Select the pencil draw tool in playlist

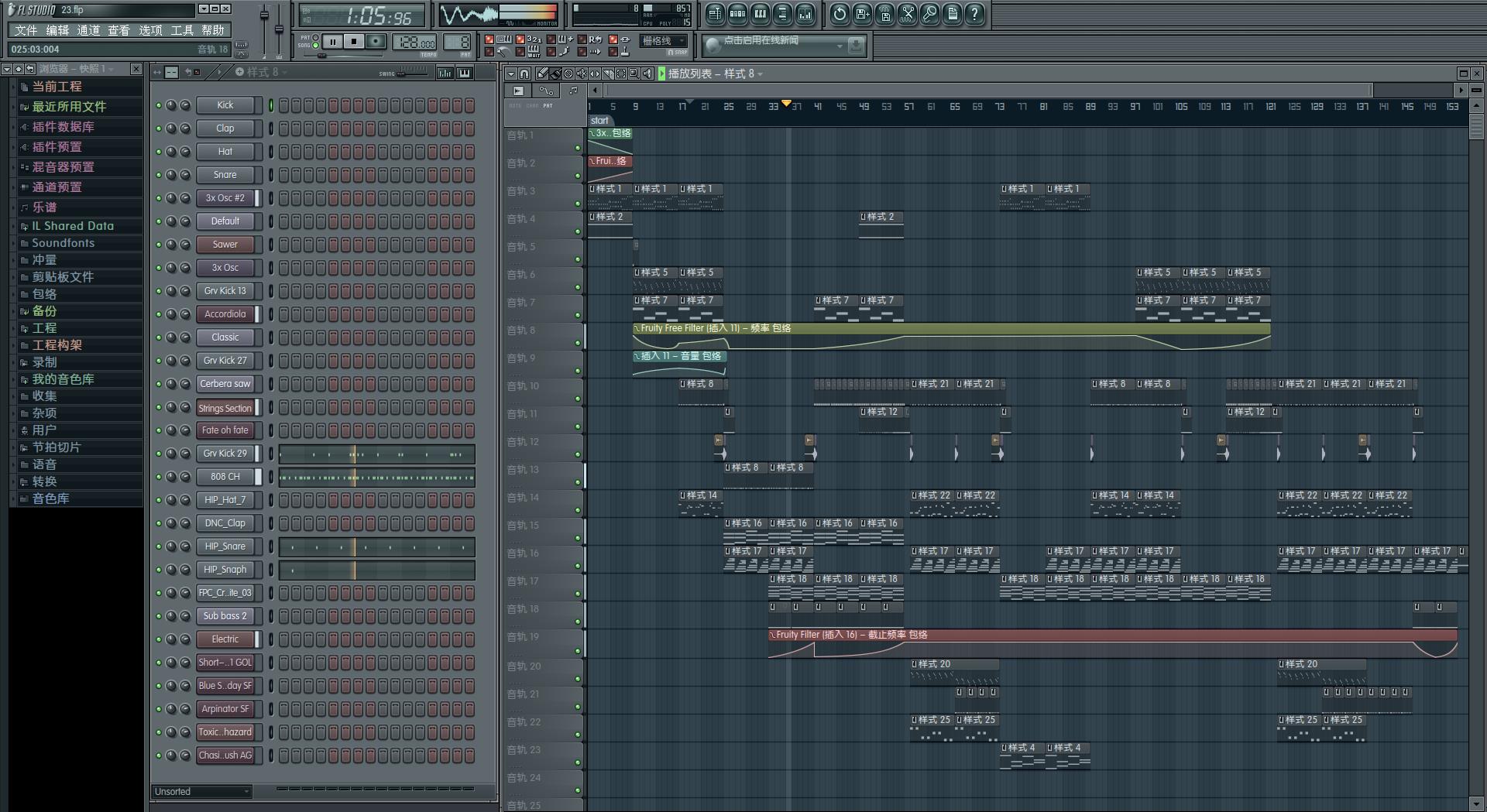click(x=542, y=74)
